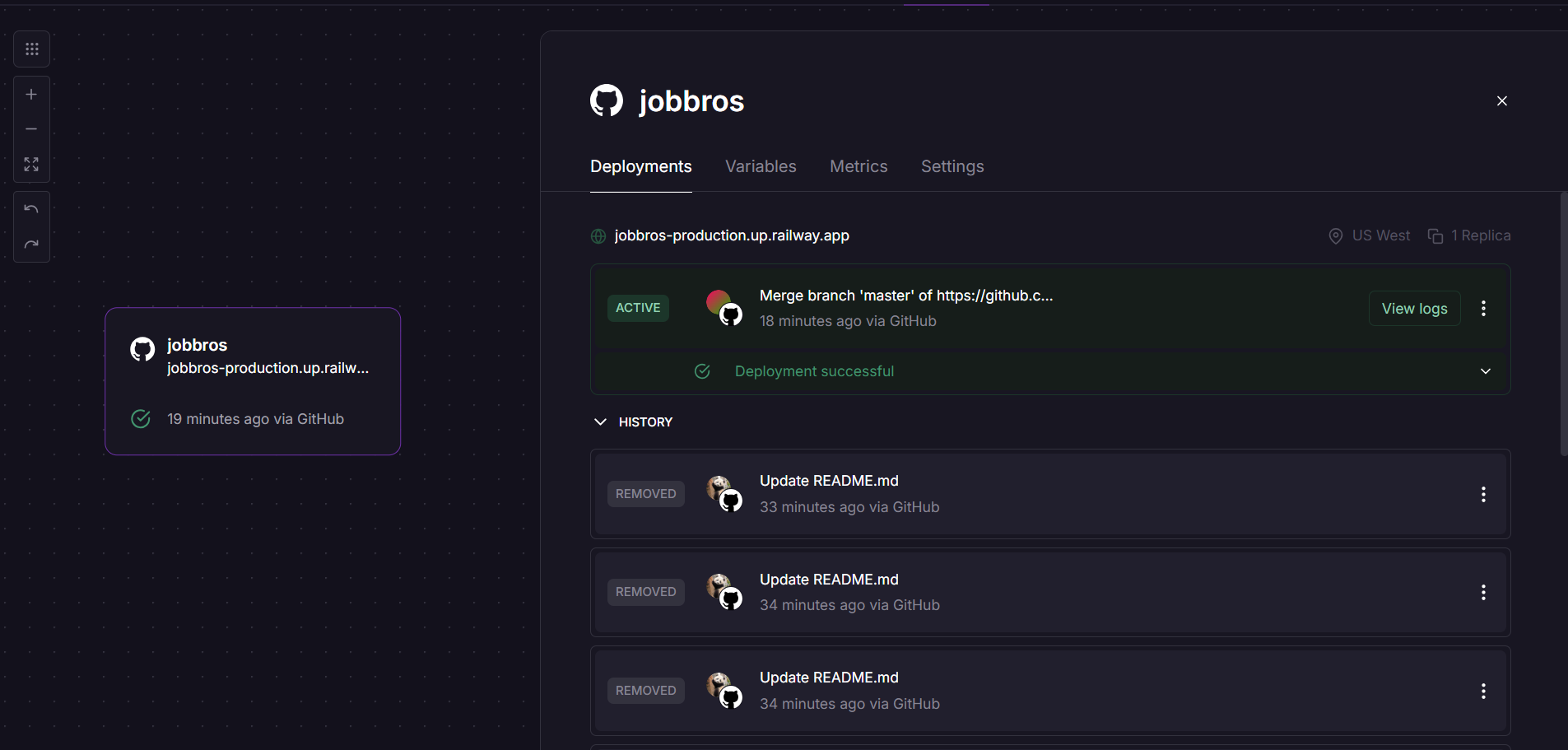
Task: Click the replica copy icon
Action: [x=1435, y=236]
